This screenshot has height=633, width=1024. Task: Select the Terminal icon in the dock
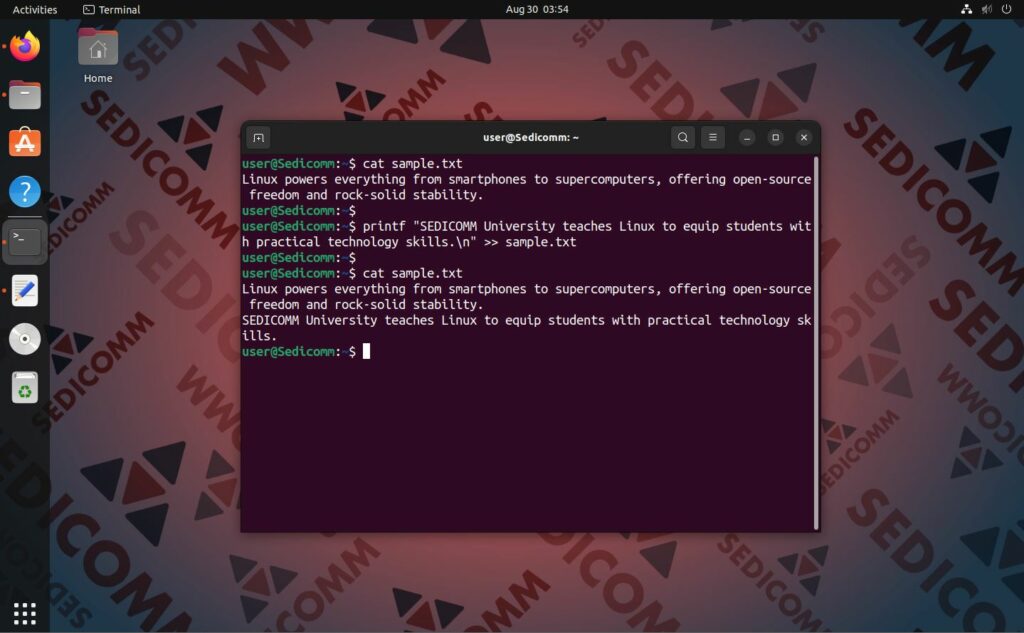[25, 241]
